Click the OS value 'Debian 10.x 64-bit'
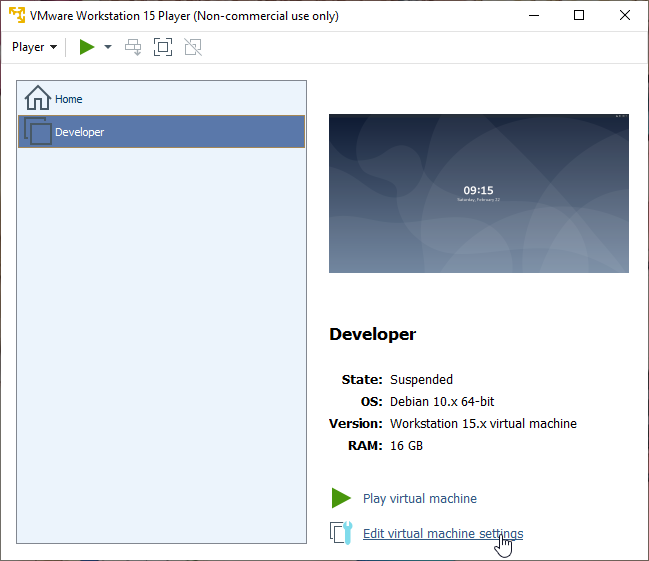The height and width of the screenshot is (561, 649). (x=442, y=401)
